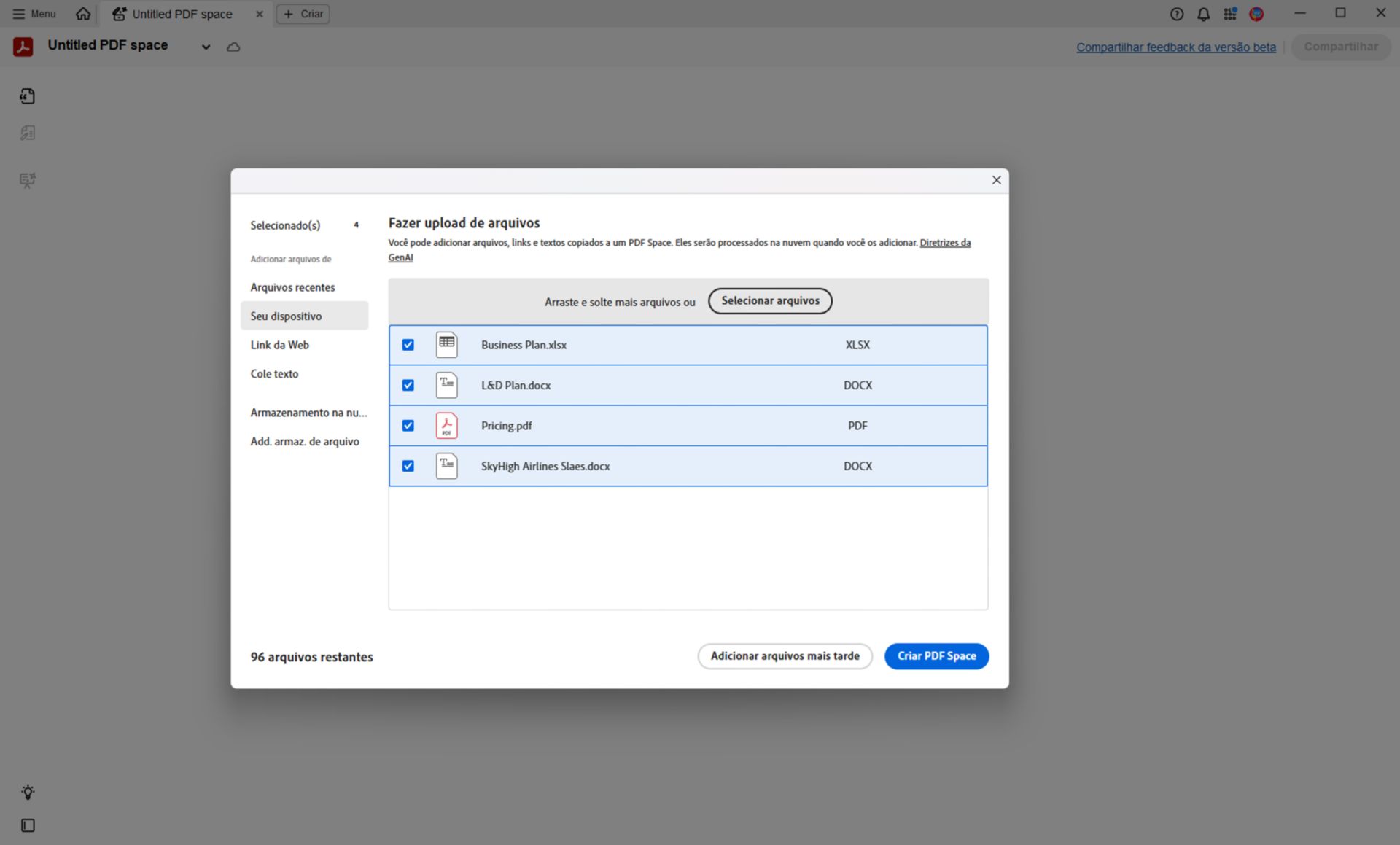Click the XLSX type label
Viewport: 1400px width, 845px height.
pos(857,345)
